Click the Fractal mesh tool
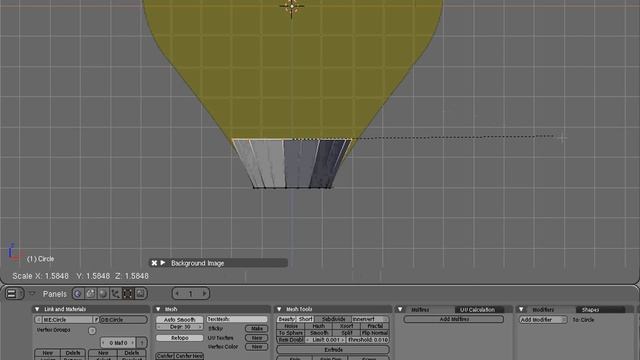This screenshot has width=640, height=360. (x=375, y=326)
